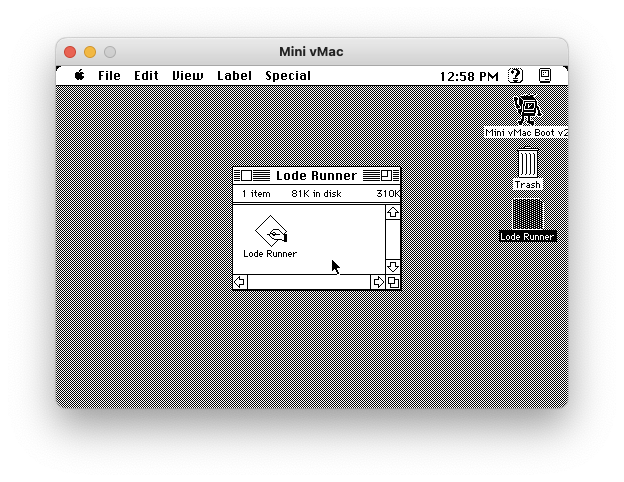Screen dimensions: 624x482
Task: Open the File menu
Action: [x=109, y=76]
